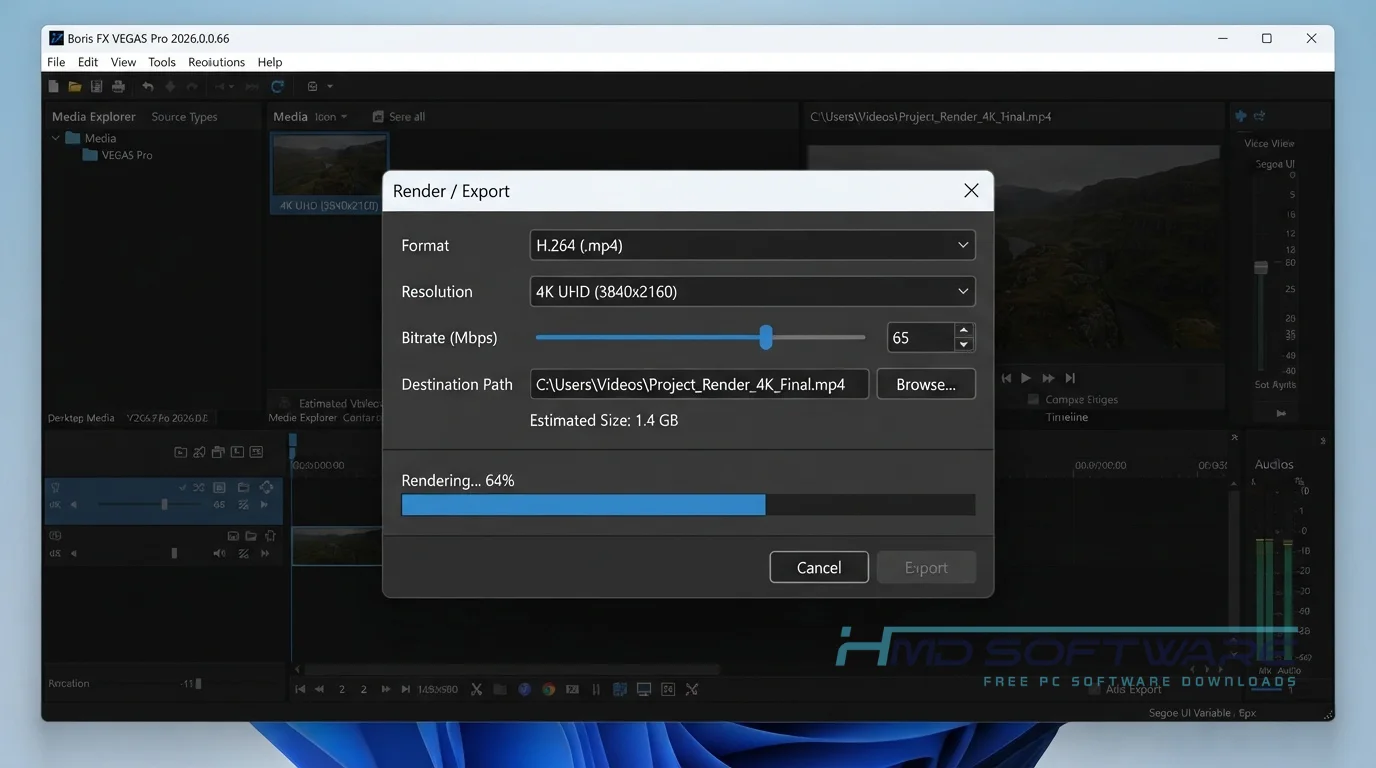Screen dimensions: 1376x768
Task: Switch to the Media Explorer tab
Action: pyautogui.click(x=93, y=116)
